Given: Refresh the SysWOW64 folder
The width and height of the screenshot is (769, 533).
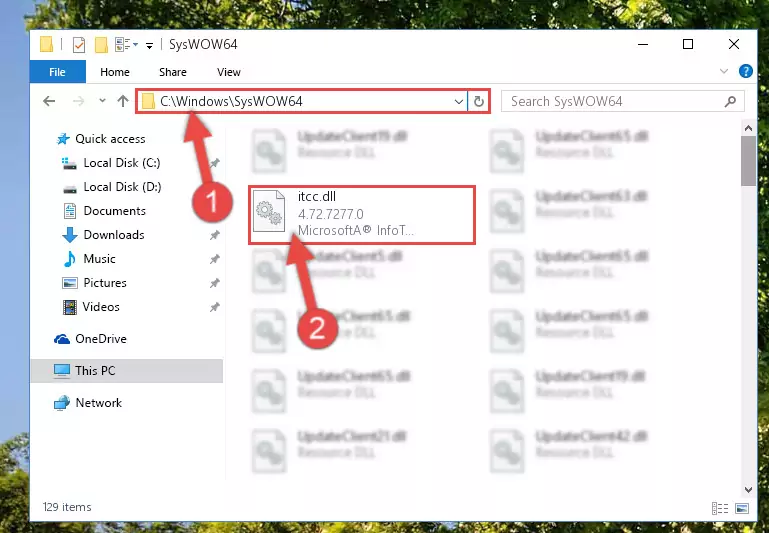Looking at the screenshot, I should (x=479, y=102).
